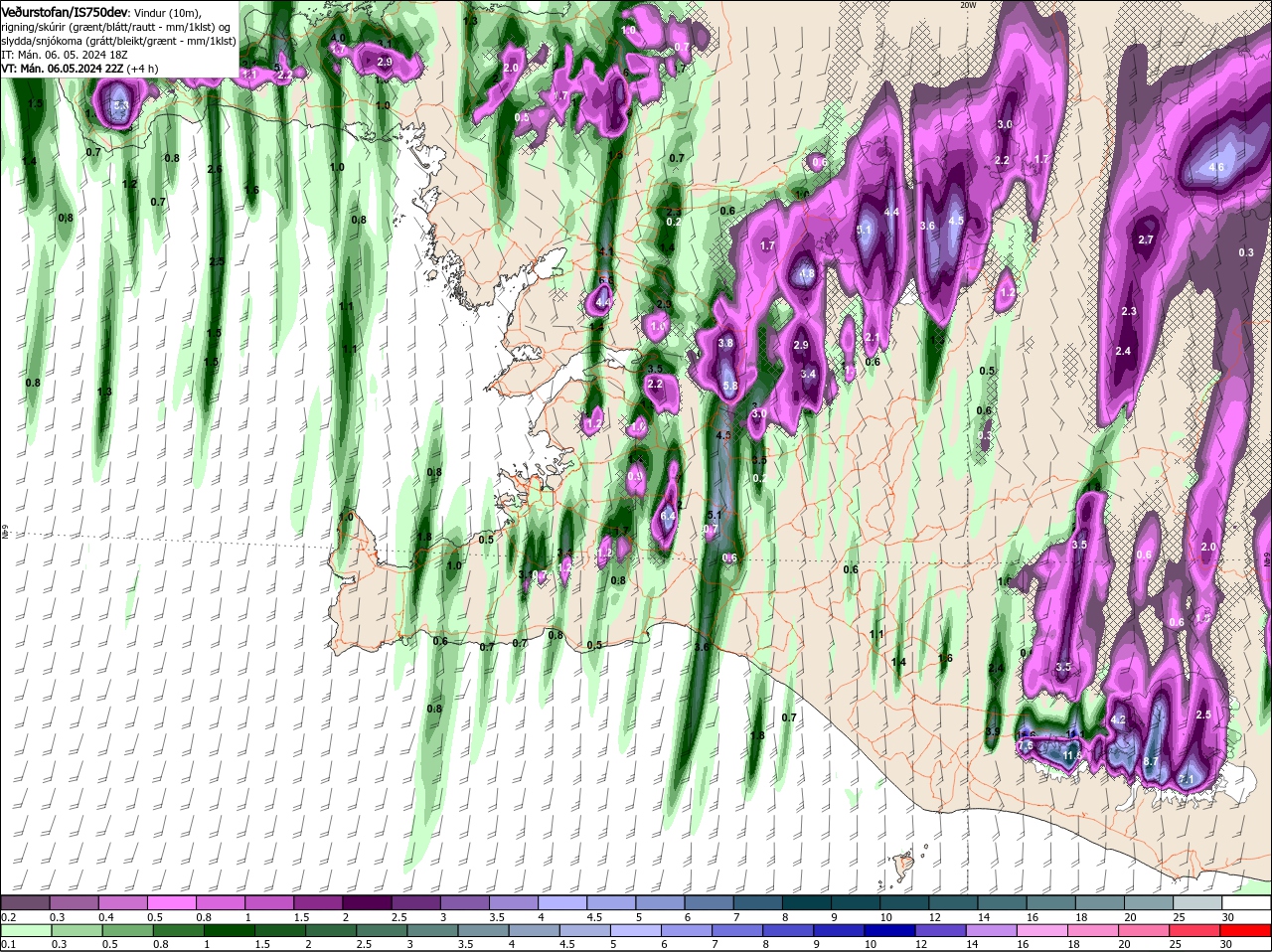Click the 3.8 precipitation value on the map
This screenshot has height=952, width=1272.
point(725,343)
